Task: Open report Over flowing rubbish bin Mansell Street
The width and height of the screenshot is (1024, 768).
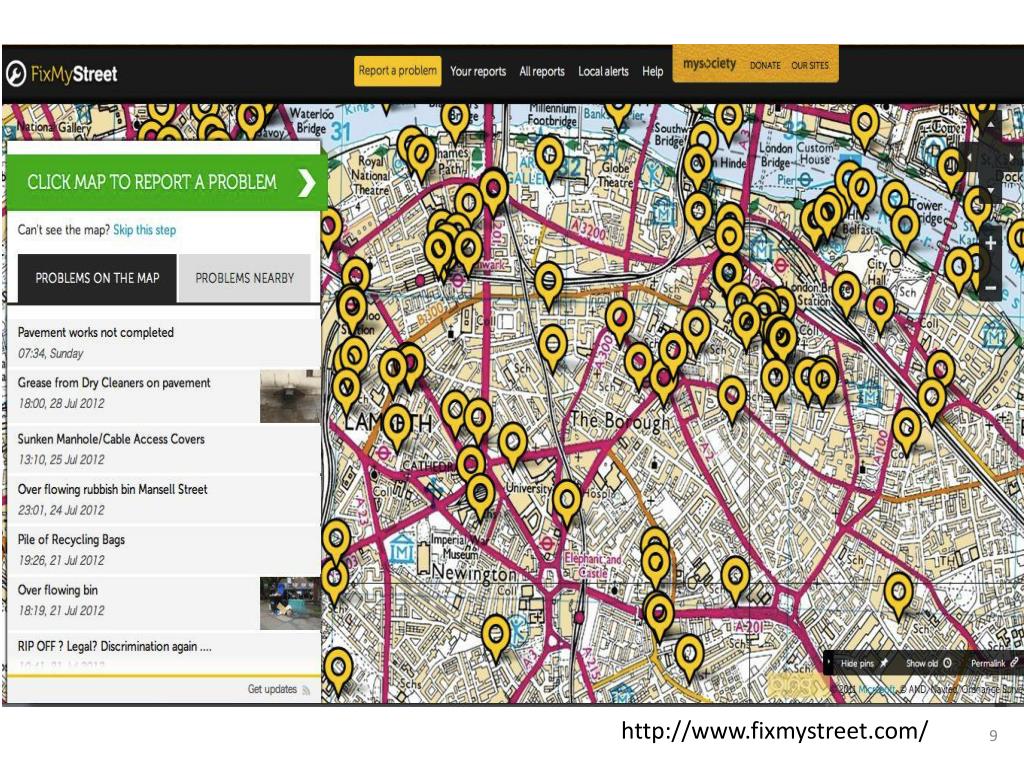Action: 163,499
